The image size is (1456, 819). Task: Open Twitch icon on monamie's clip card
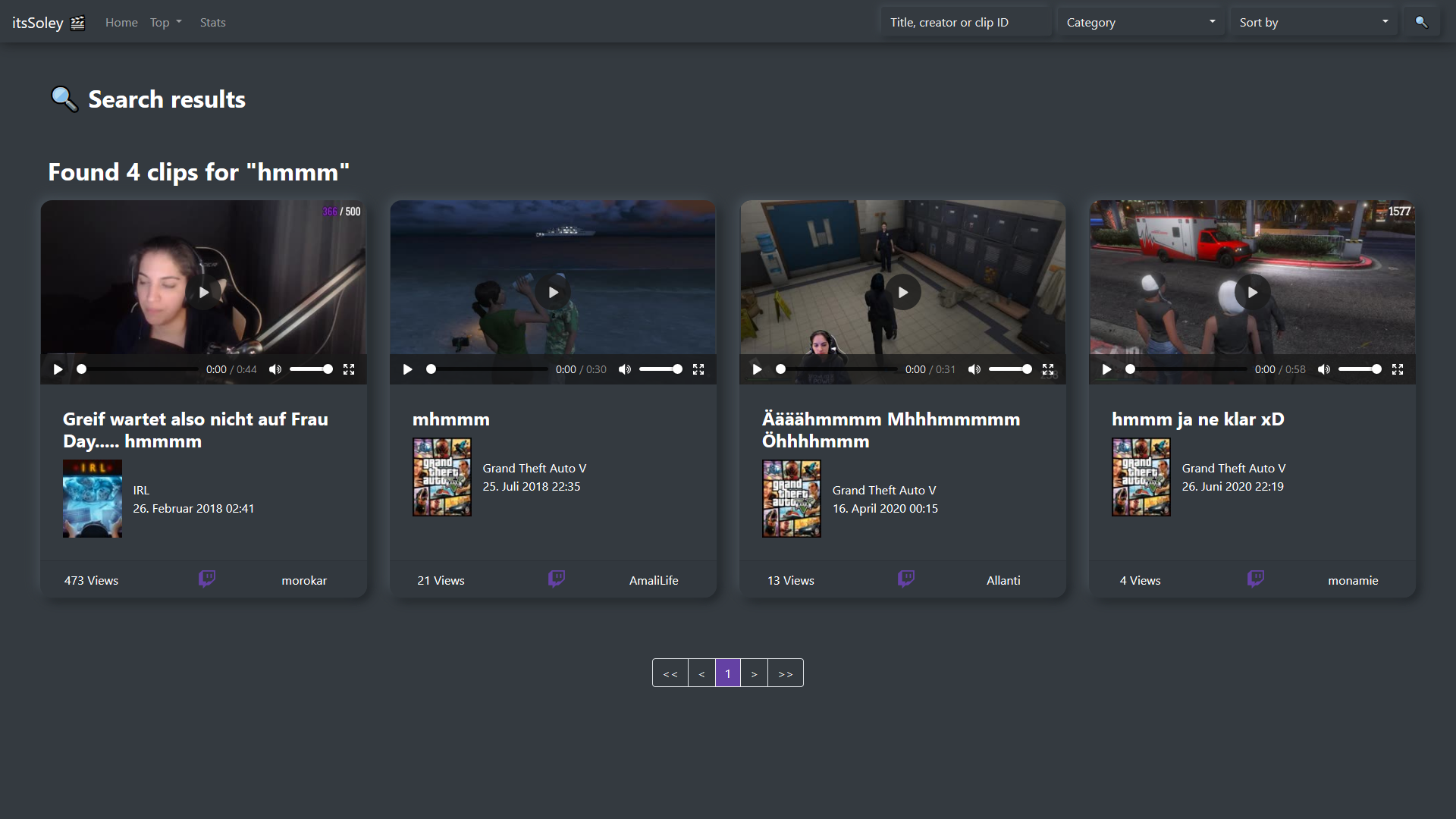click(1256, 579)
